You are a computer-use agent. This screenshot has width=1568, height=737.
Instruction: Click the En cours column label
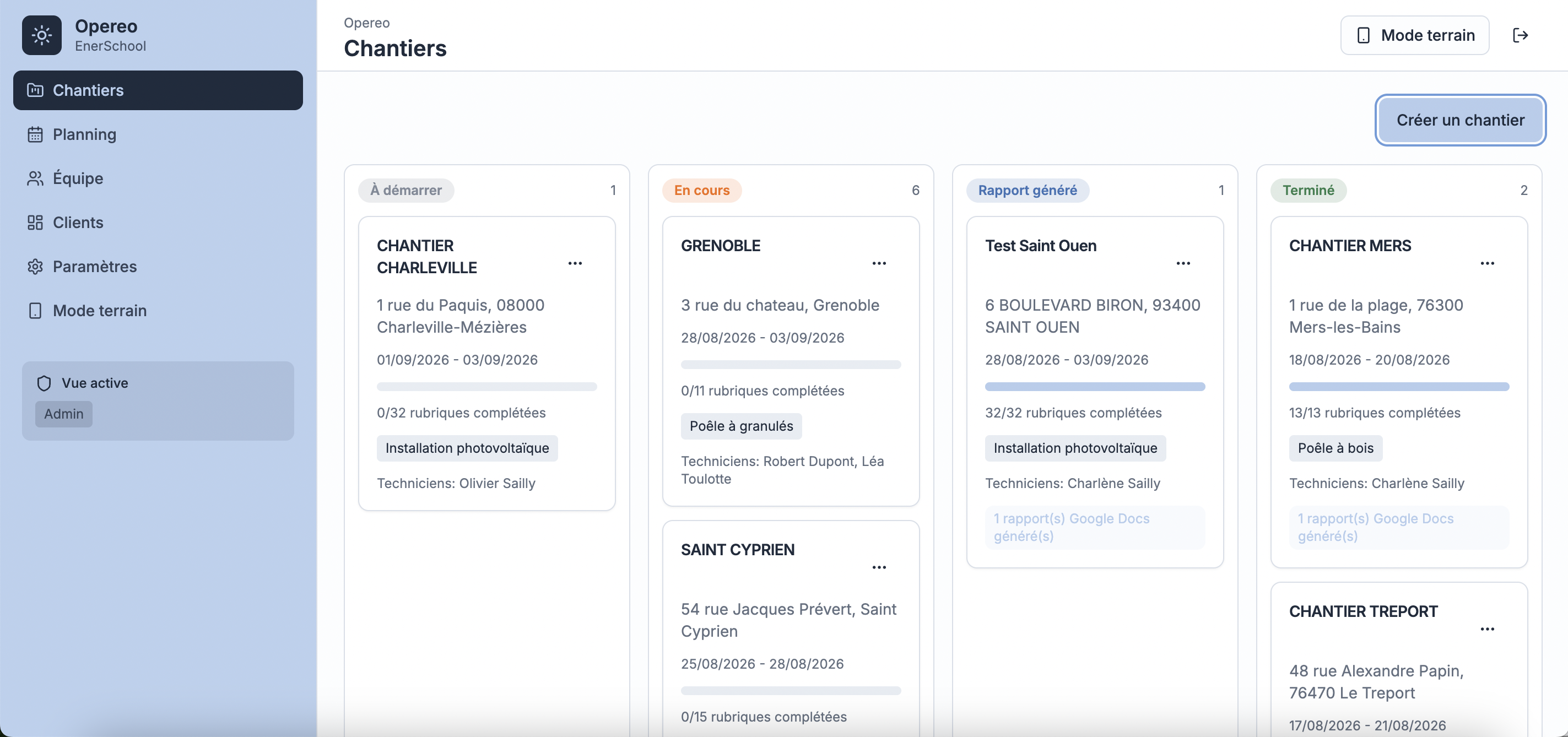pyautogui.click(x=701, y=191)
